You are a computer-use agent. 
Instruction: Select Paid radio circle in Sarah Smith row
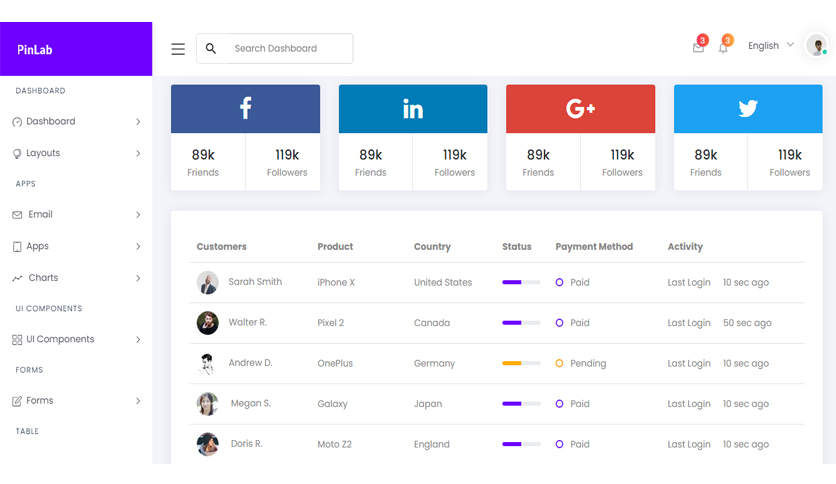coord(559,283)
